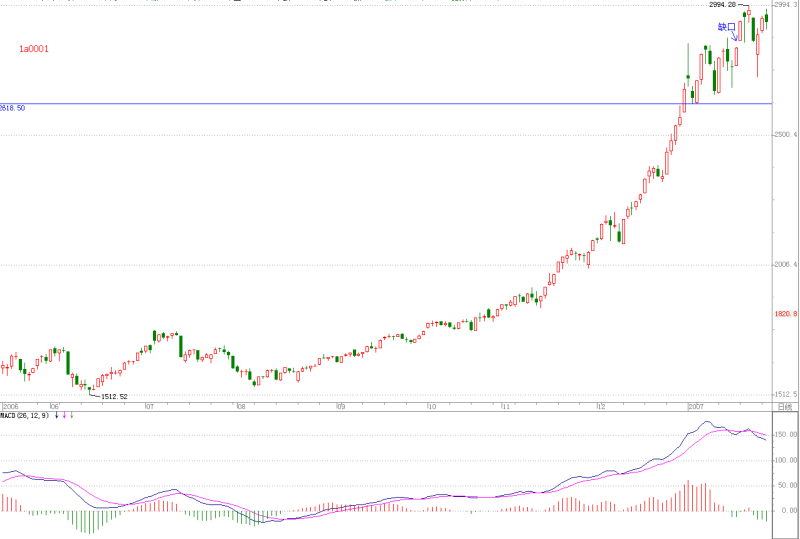Click the 1512.52 low price marker

[114, 396]
